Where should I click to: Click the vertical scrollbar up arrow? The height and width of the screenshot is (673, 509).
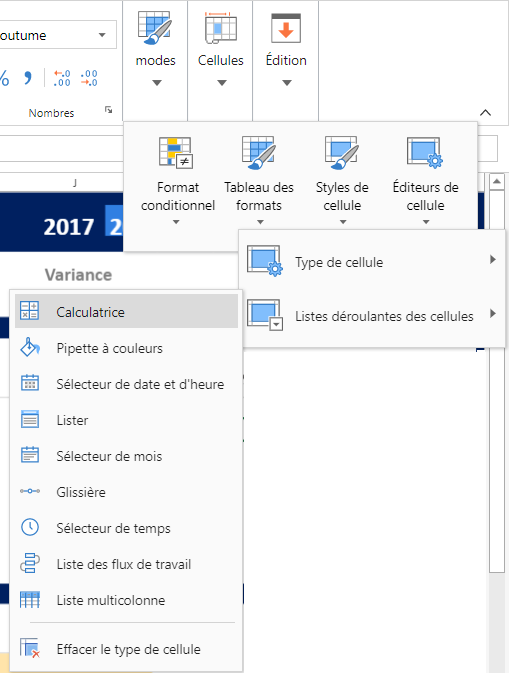[497, 182]
